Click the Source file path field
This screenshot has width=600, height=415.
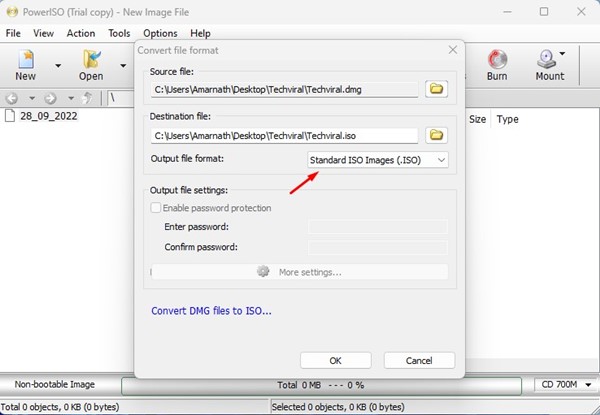pyautogui.click(x=284, y=90)
